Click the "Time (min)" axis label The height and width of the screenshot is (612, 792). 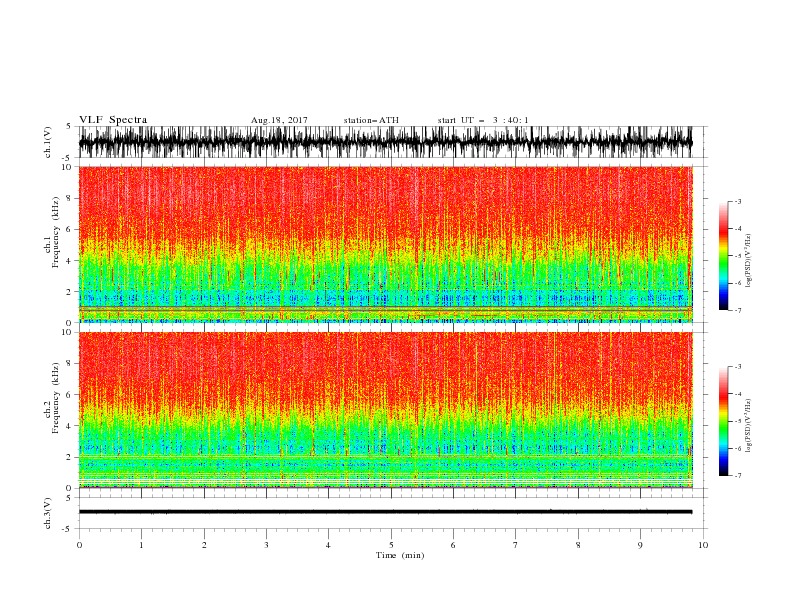pos(400,555)
